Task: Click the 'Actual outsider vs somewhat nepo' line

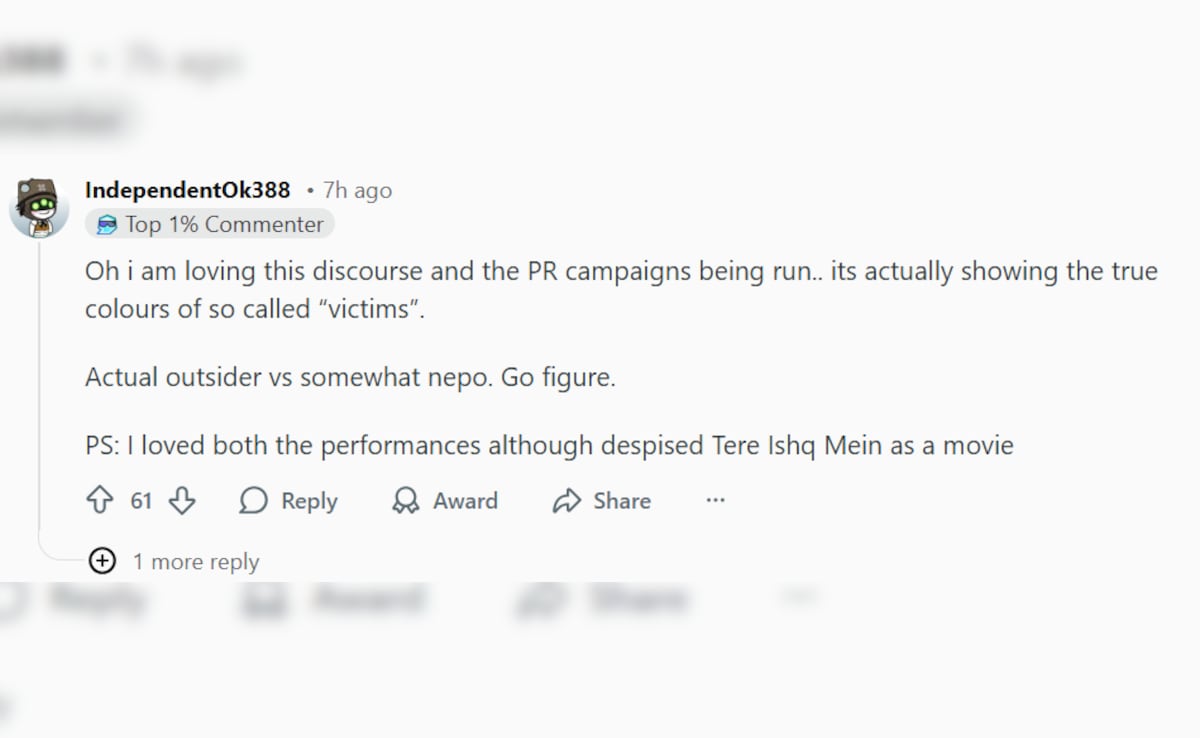Action: click(350, 378)
